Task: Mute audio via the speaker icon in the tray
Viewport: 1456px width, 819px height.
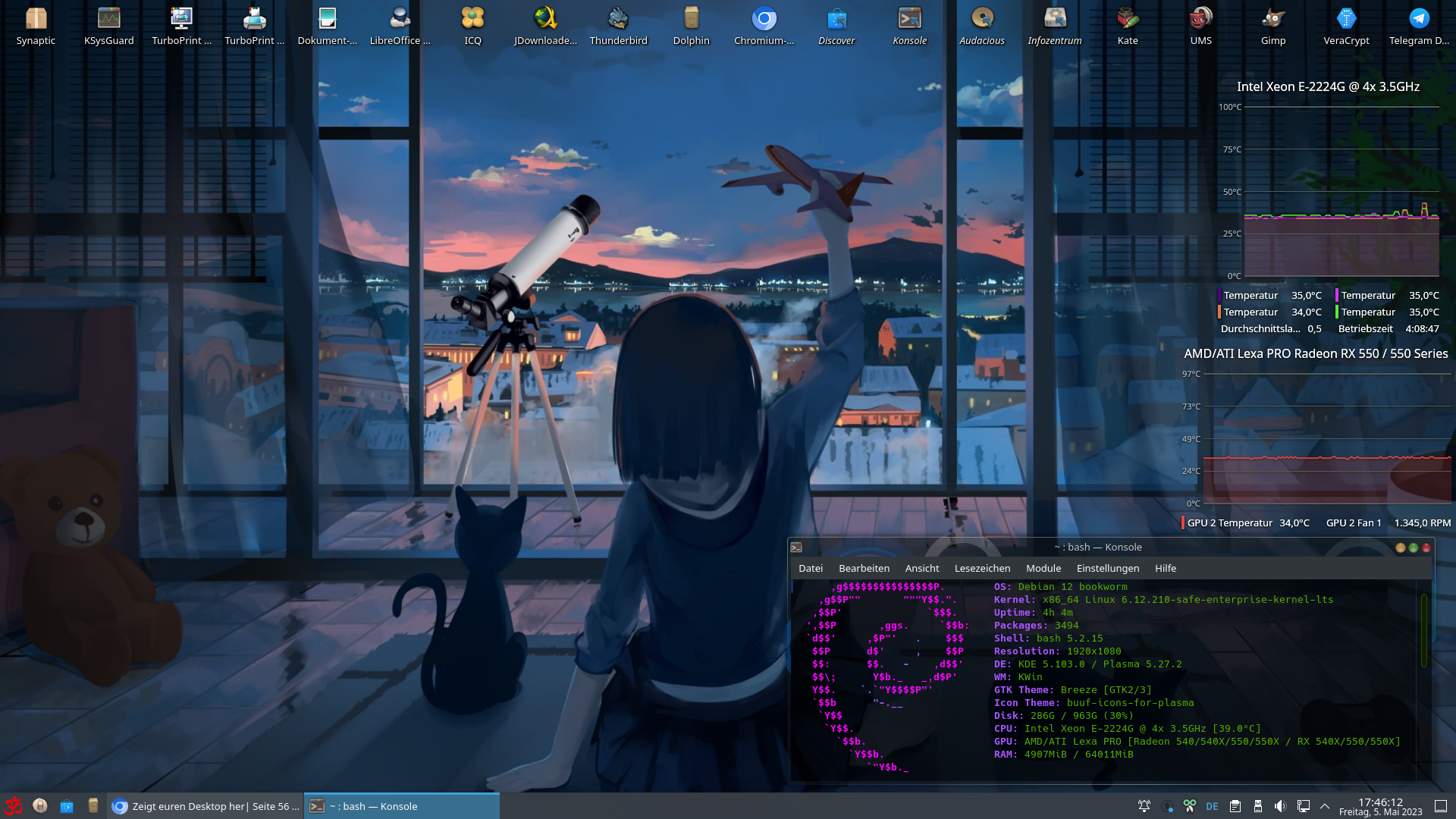Action: (1282, 806)
